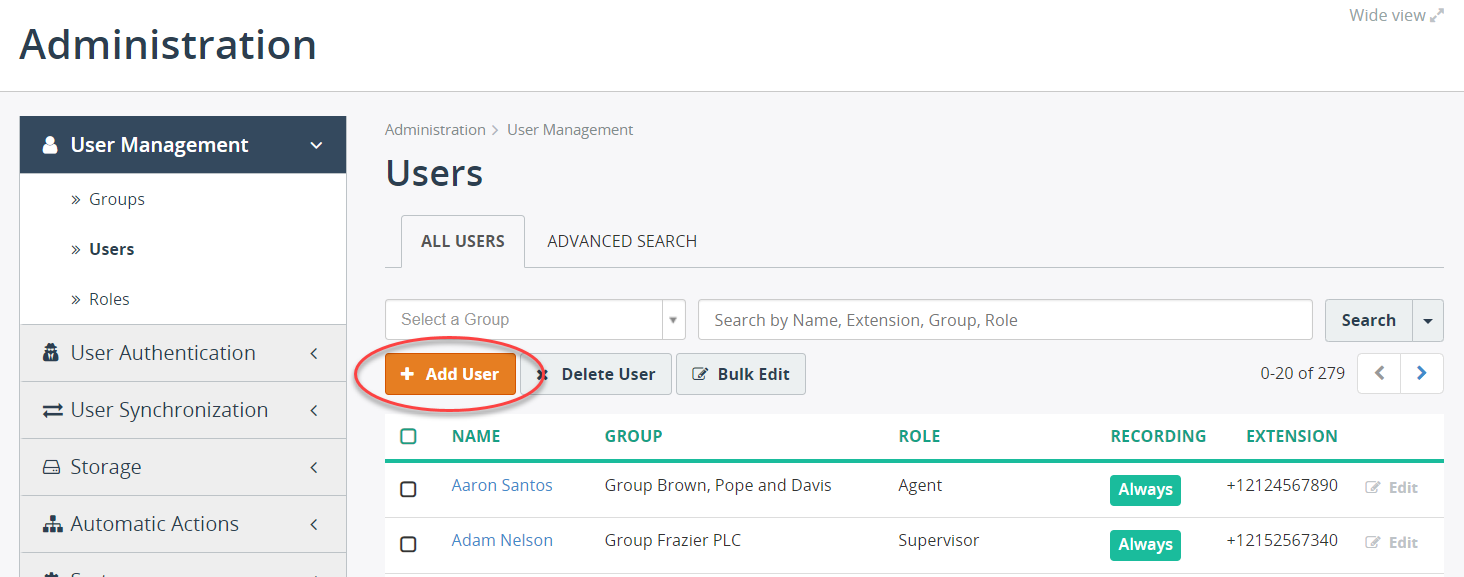Click the Supervisor role cell

[939, 541]
